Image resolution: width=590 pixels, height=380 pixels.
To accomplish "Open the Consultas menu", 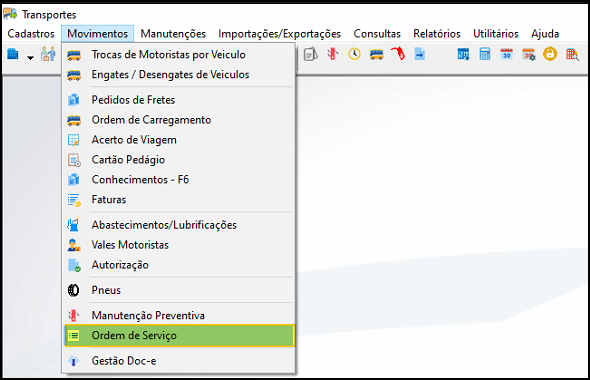I will (377, 33).
